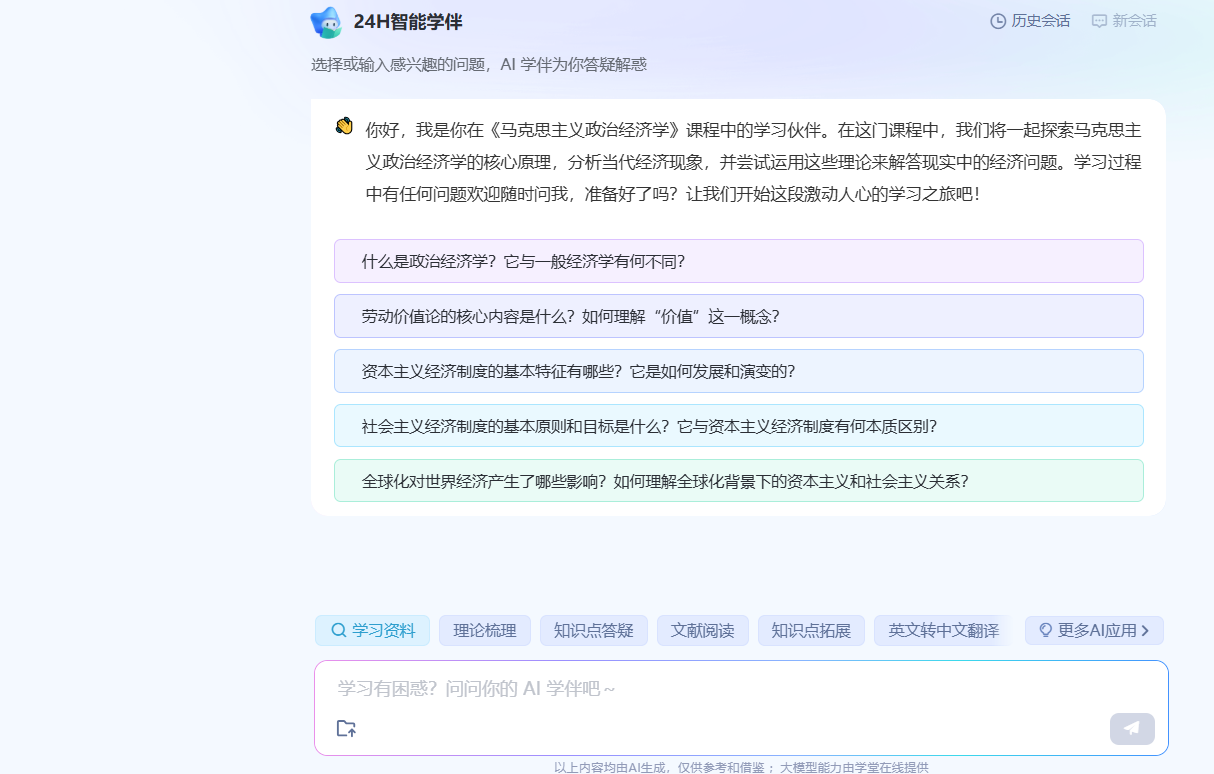
Task: Click the folder upload icon in input box
Action: click(x=346, y=728)
